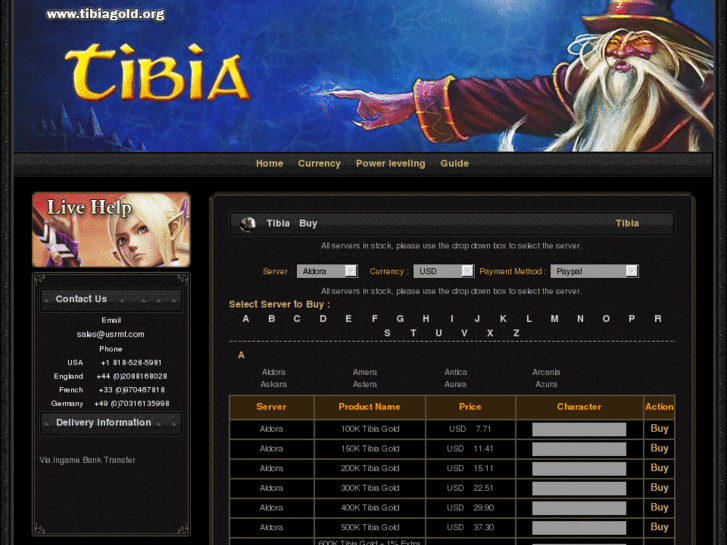Screen dimensions: 727x545
Task: Click the Tibia logo in header
Action: [157, 73]
